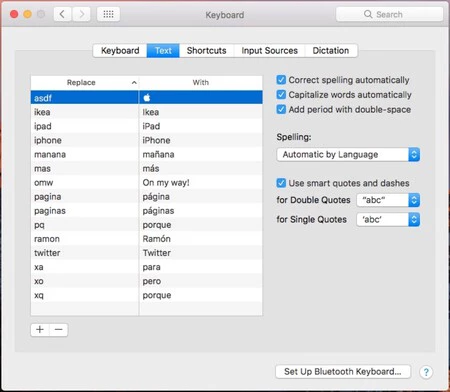Add a new text replacement with plus button
The width and height of the screenshot is (450, 392).
(x=40, y=330)
